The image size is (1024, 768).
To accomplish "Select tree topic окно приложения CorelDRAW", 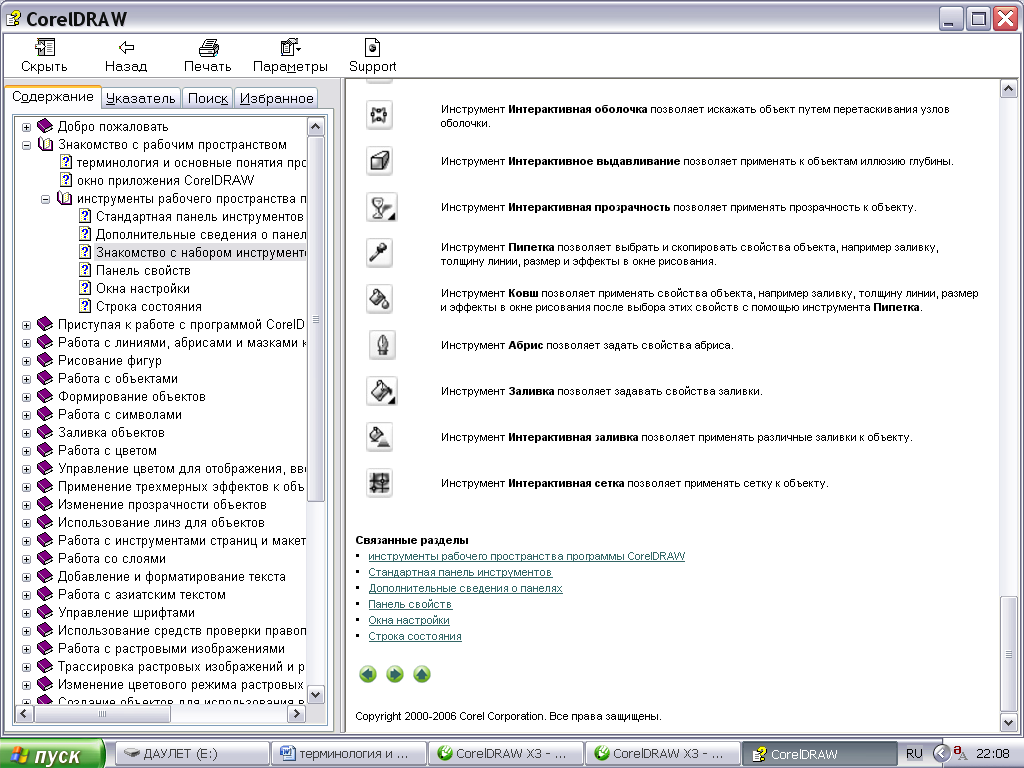I will 165,180.
